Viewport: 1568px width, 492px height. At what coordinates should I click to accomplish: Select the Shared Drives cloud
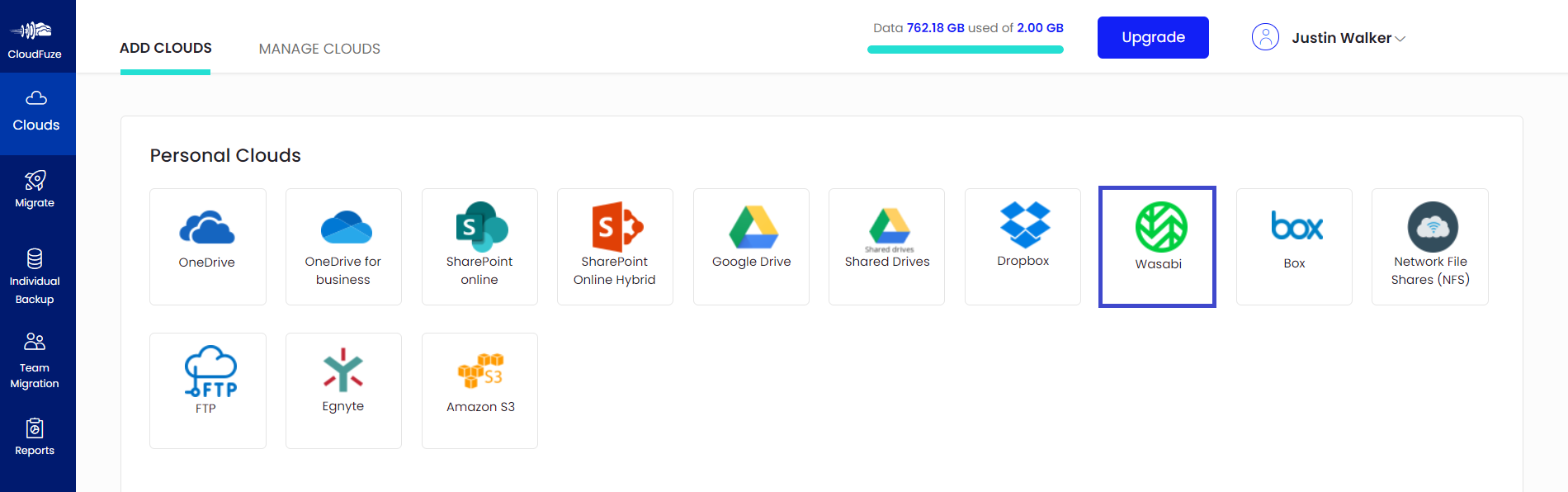click(x=886, y=247)
